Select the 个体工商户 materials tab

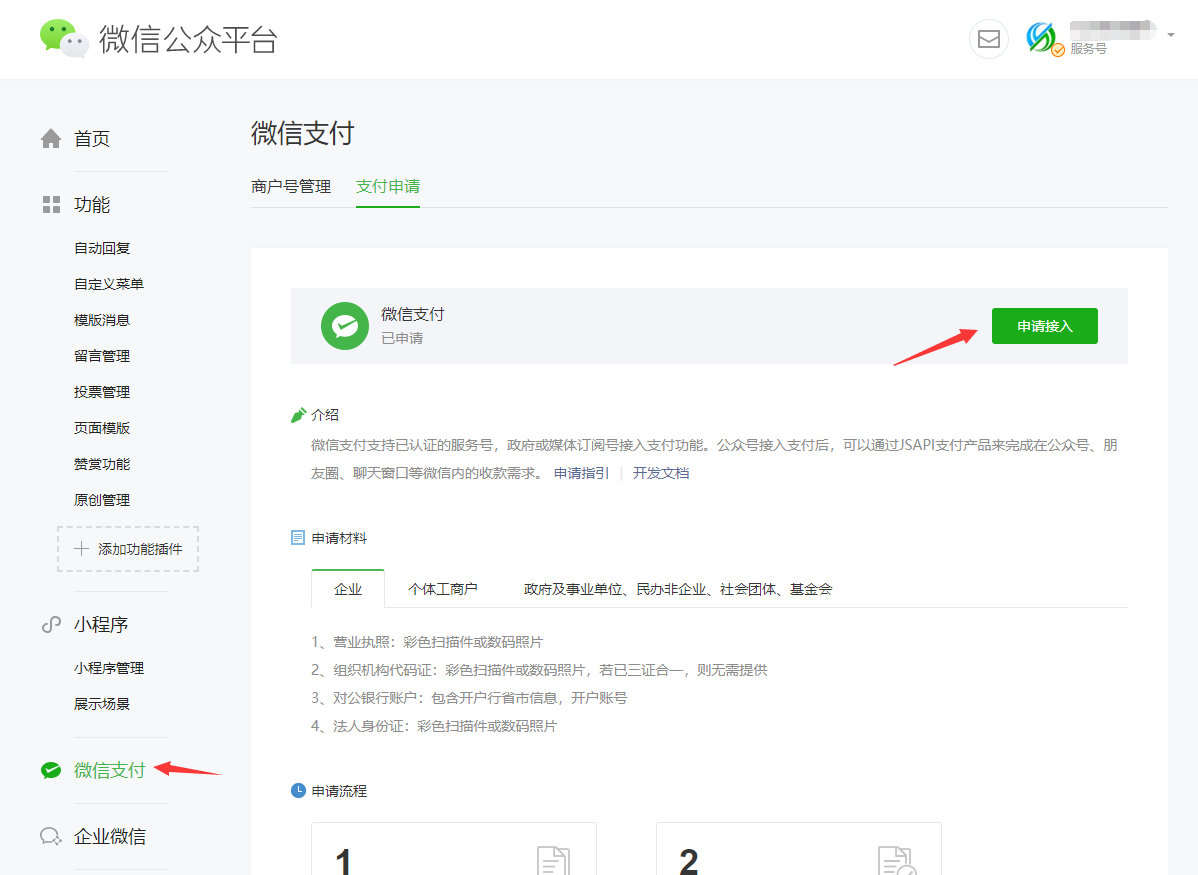[x=442, y=589]
